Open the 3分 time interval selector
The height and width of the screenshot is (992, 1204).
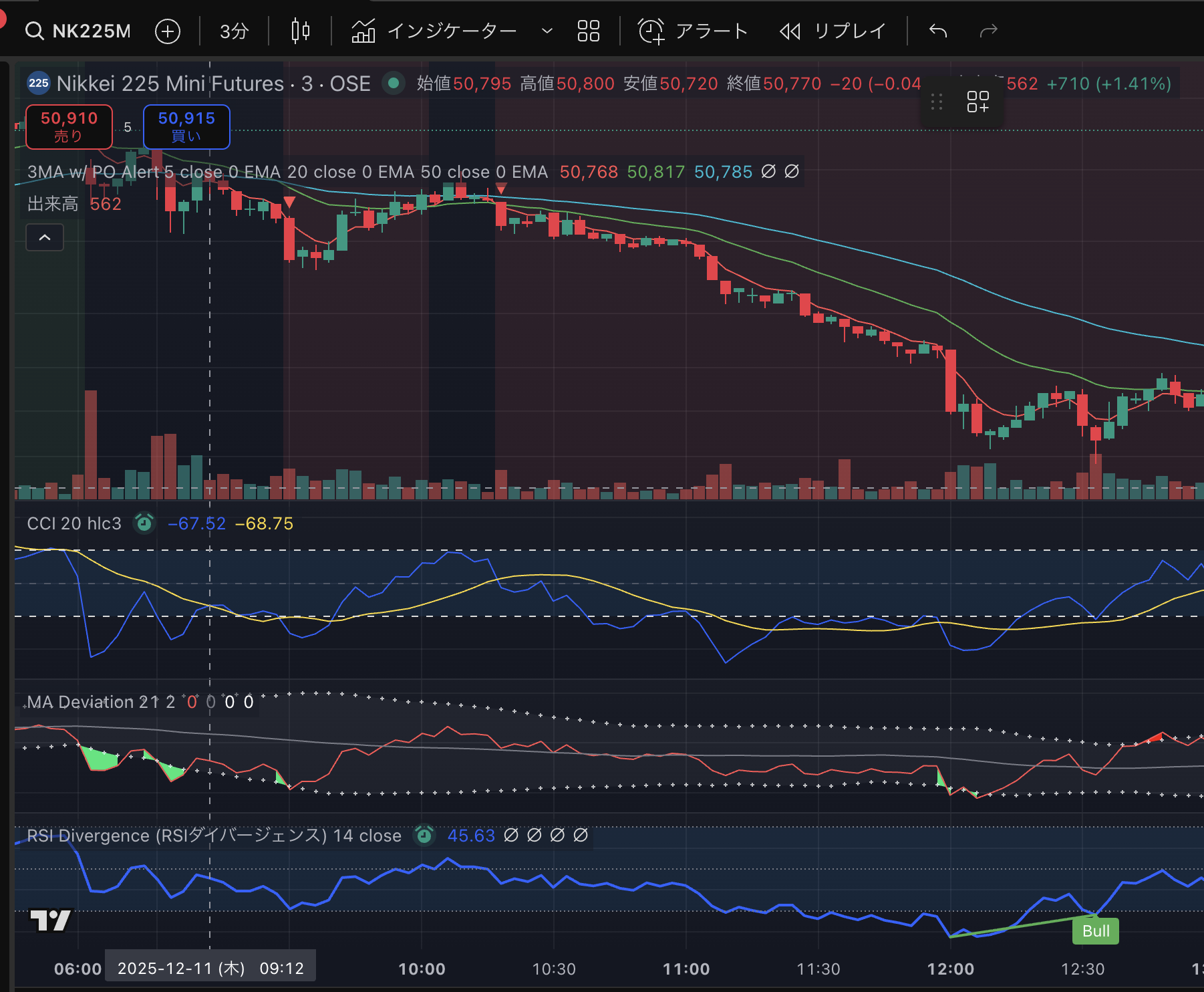(x=234, y=31)
